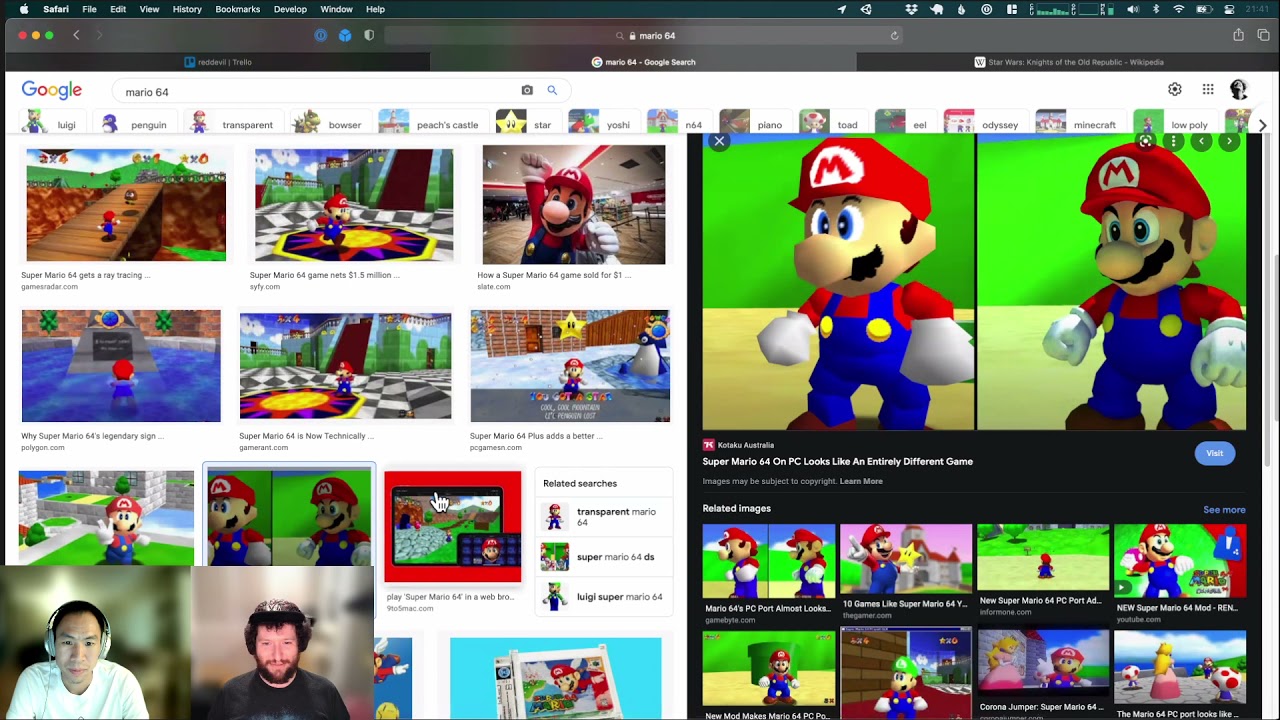Open the Apple menu
The width and height of the screenshot is (1280, 720).
tap(22, 9)
